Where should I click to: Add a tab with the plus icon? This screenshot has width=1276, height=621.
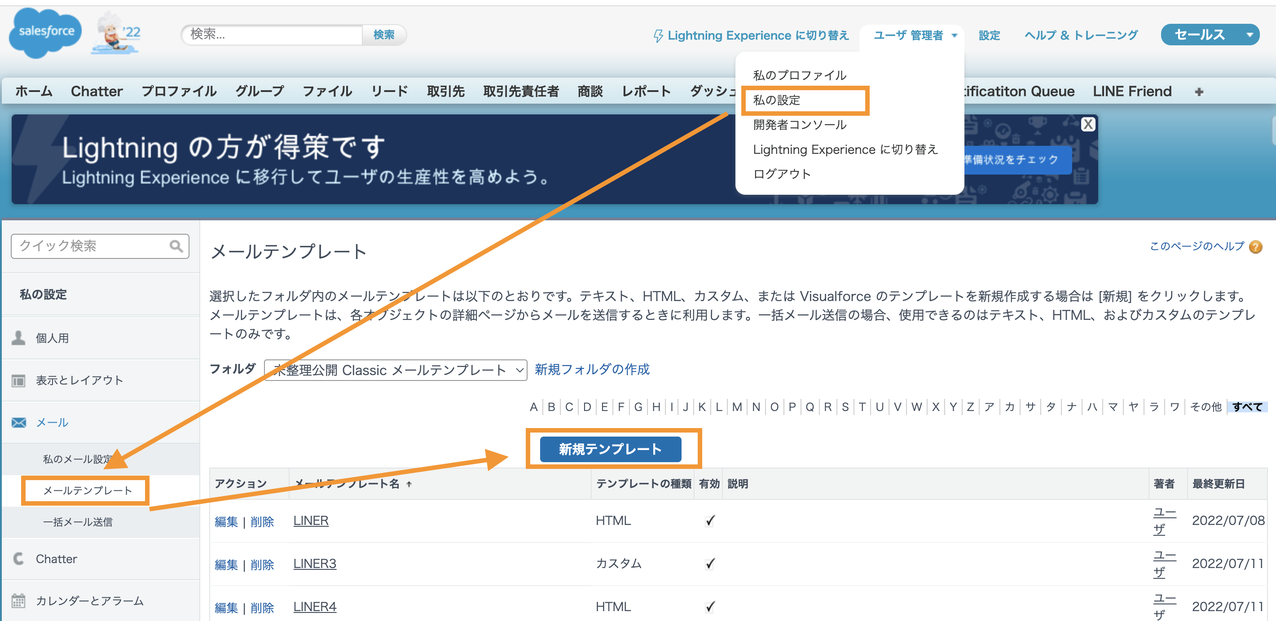click(1199, 91)
